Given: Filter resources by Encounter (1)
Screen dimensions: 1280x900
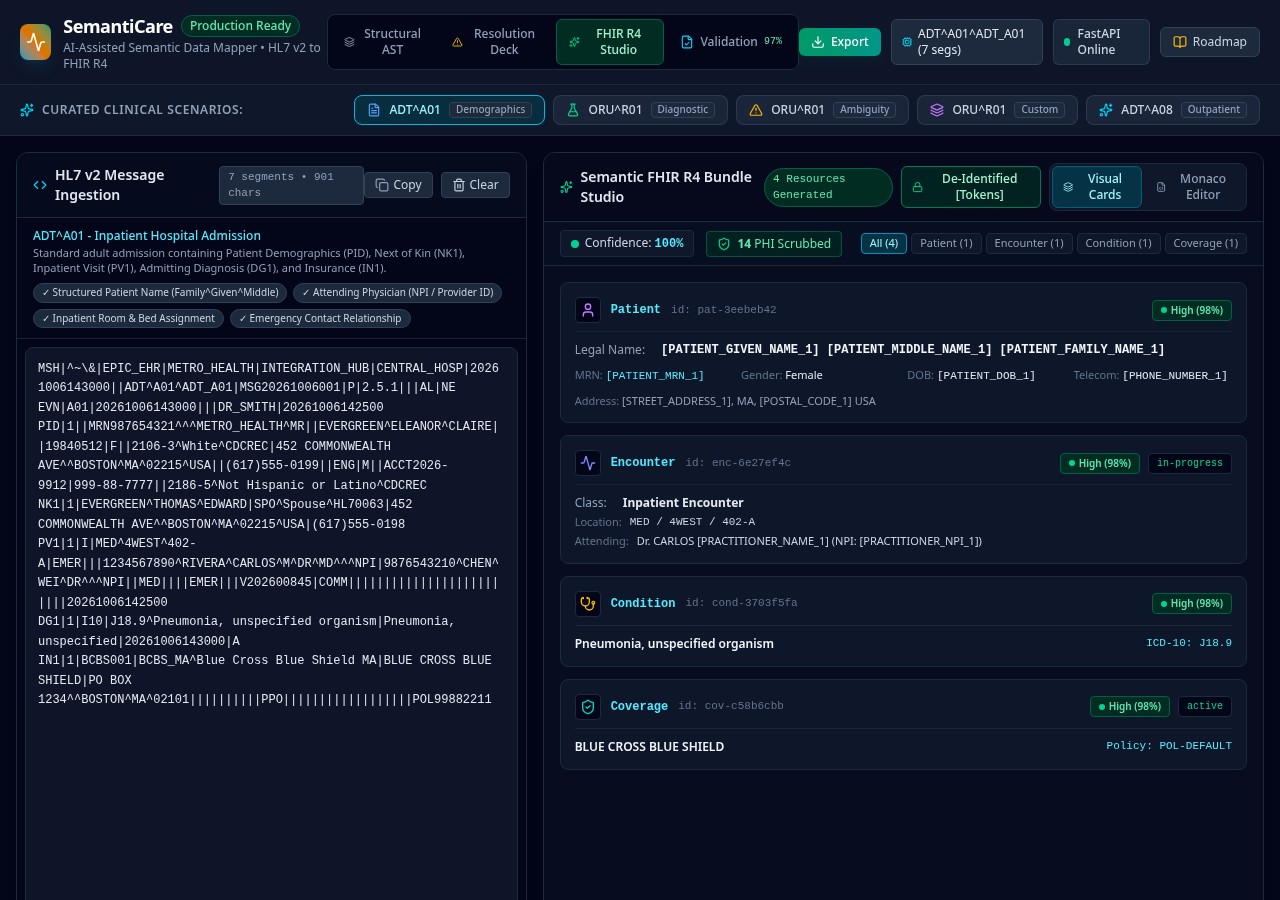Looking at the screenshot, I should click(x=1029, y=243).
